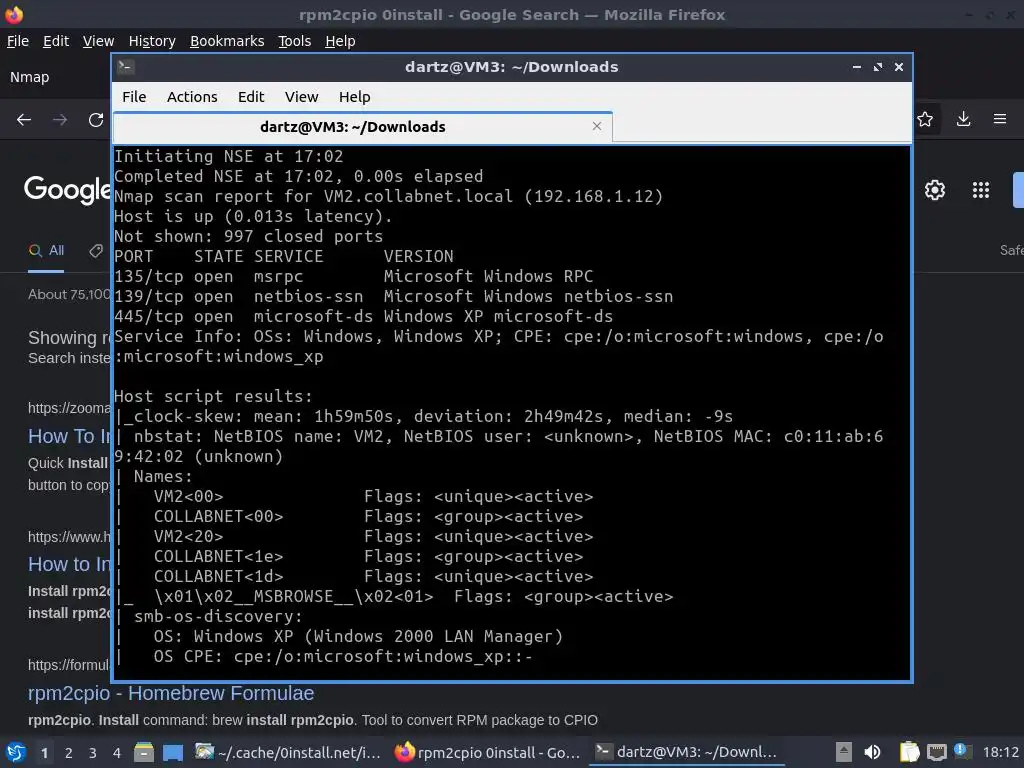Switch to workspace 1
1024x768 pixels.
44,753
